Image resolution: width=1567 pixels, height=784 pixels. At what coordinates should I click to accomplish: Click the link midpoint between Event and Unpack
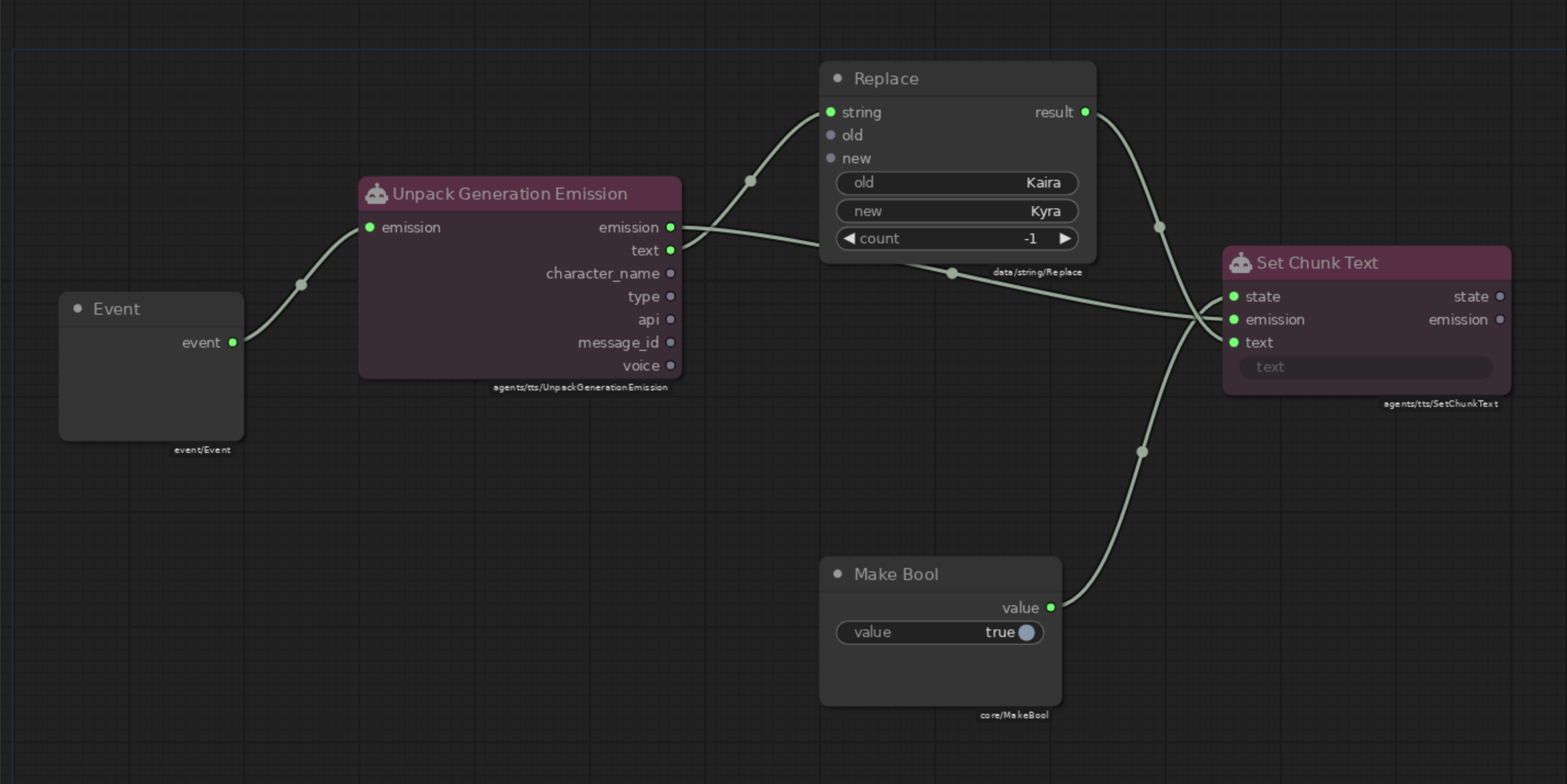301,285
